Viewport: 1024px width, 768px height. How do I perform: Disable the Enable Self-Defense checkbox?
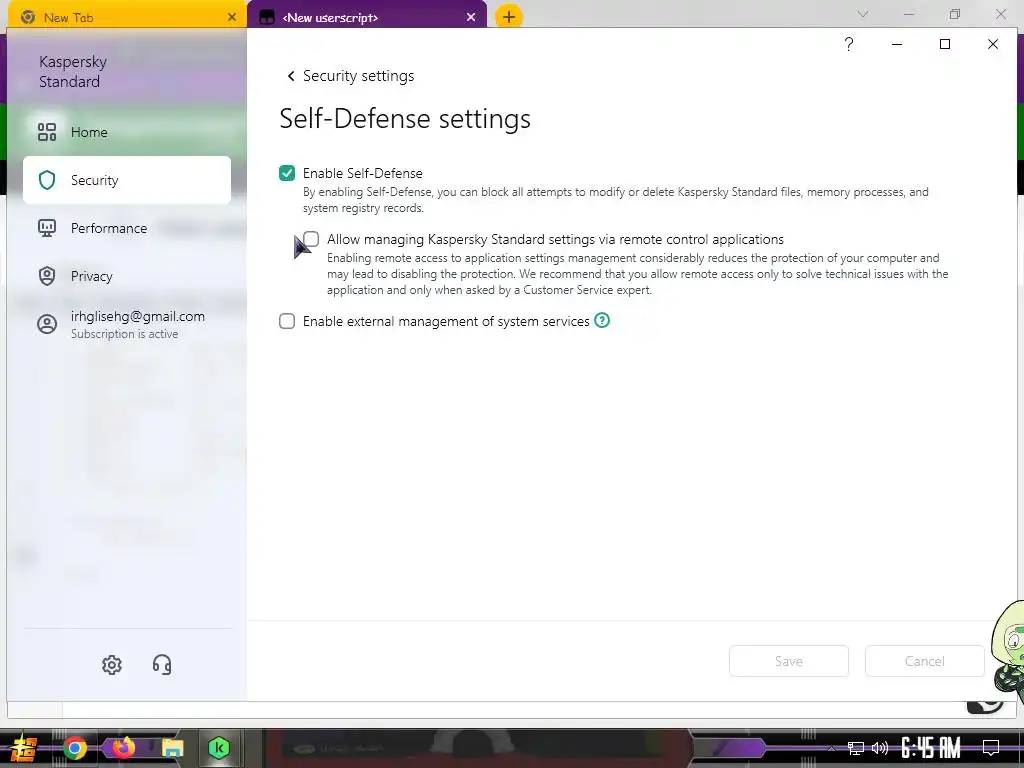pos(287,173)
